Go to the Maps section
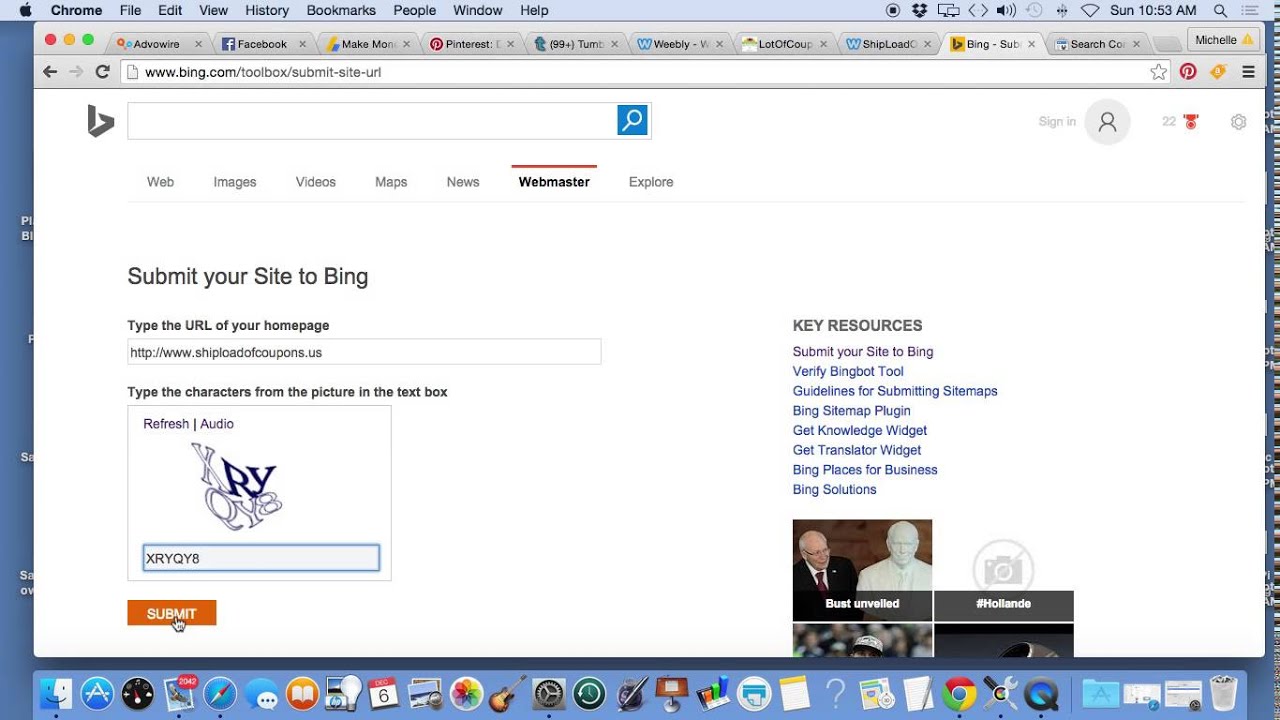 tap(391, 182)
